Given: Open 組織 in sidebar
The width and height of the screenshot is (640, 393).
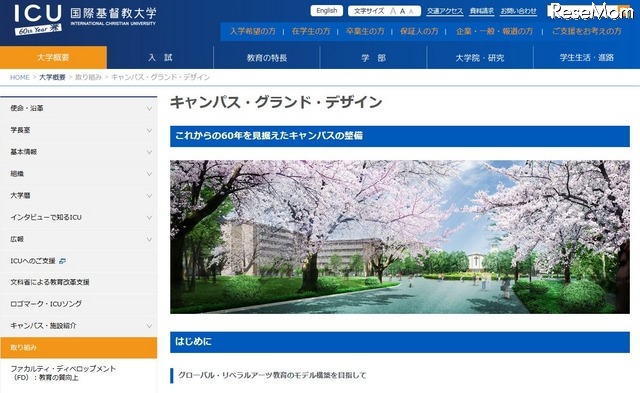Looking at the screenshot, I should pos(17,173).
